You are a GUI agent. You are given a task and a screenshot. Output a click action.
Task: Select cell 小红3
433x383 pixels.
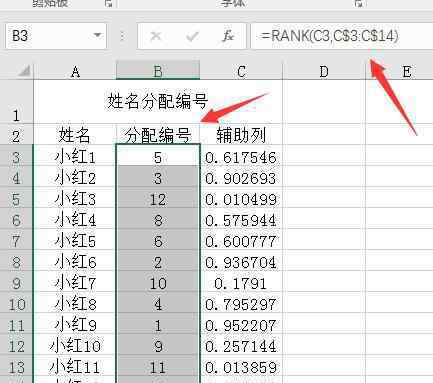75,197
